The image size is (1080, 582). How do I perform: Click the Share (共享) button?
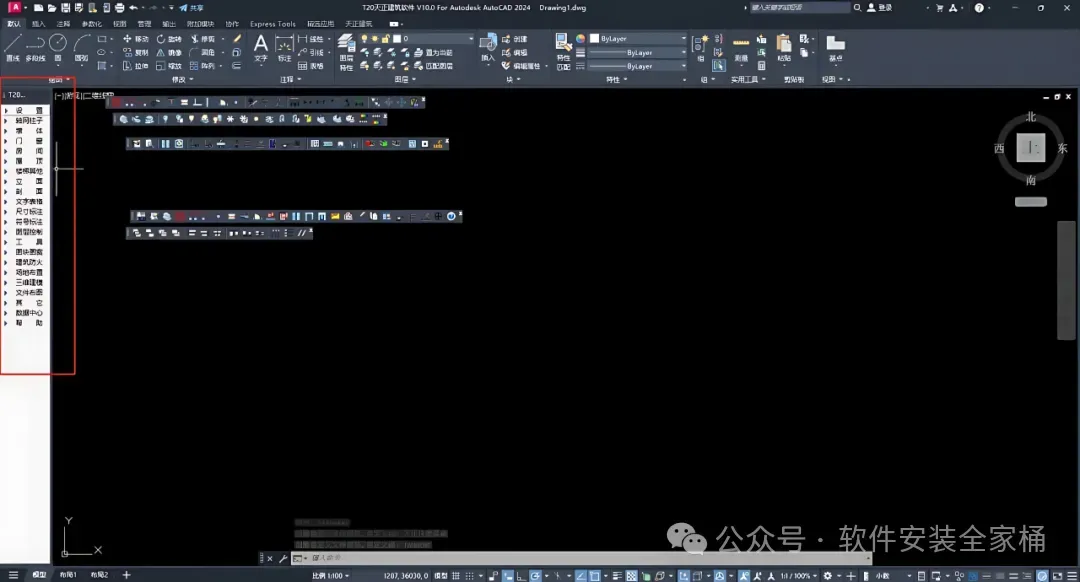[x=191, y=8]
